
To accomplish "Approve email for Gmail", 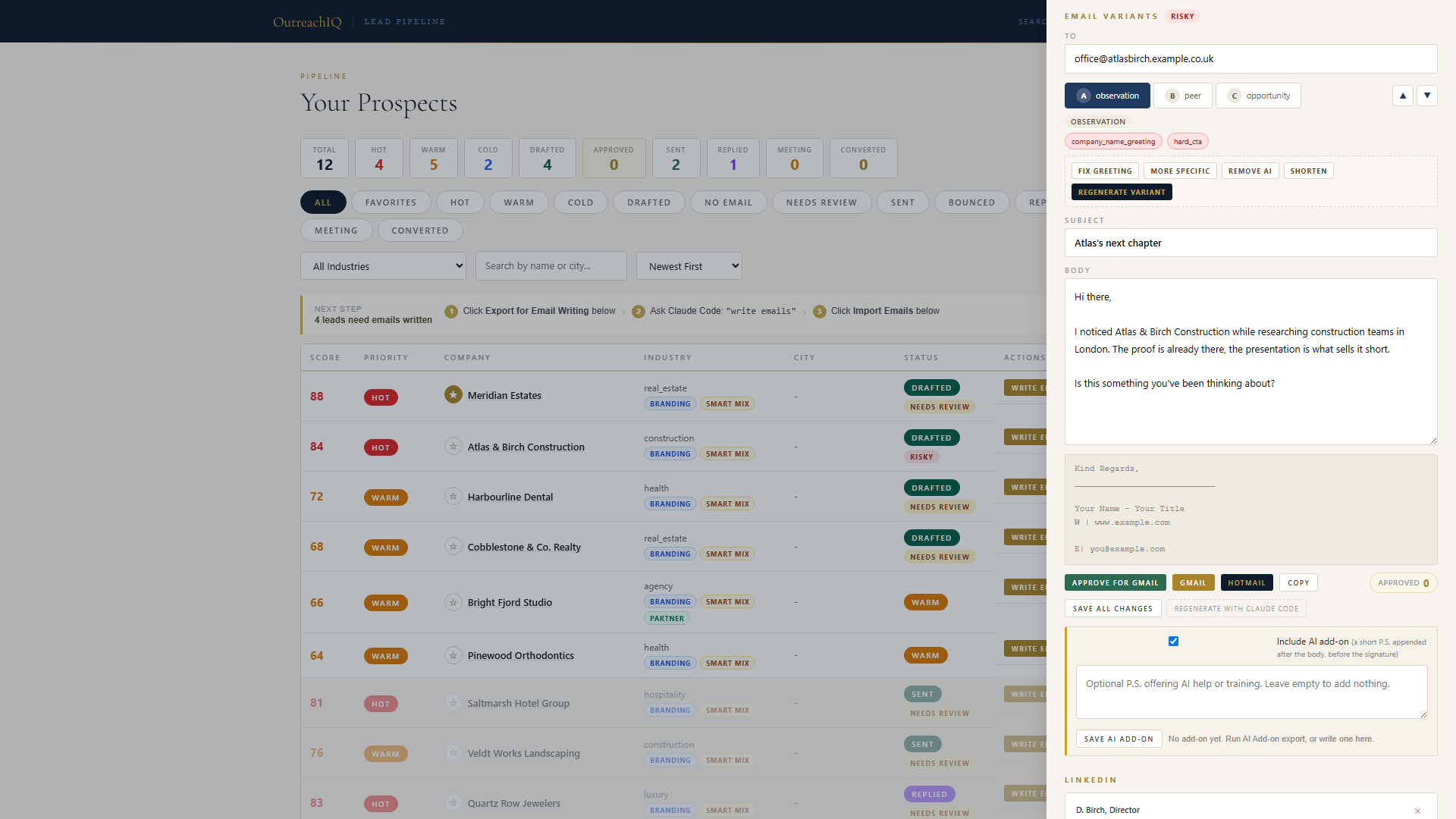I will pos(1115,583).
